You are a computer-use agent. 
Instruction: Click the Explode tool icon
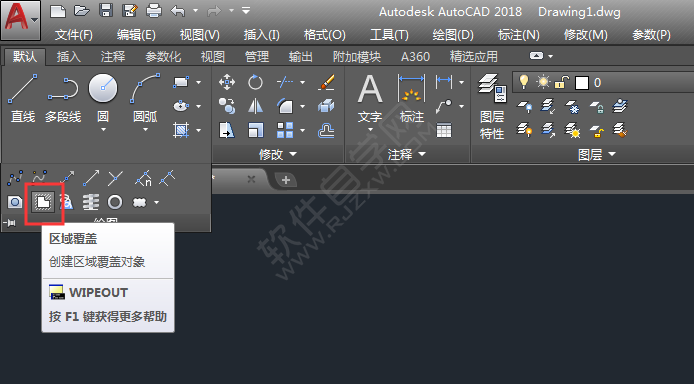pyautogui.click(x=326, y=106)
